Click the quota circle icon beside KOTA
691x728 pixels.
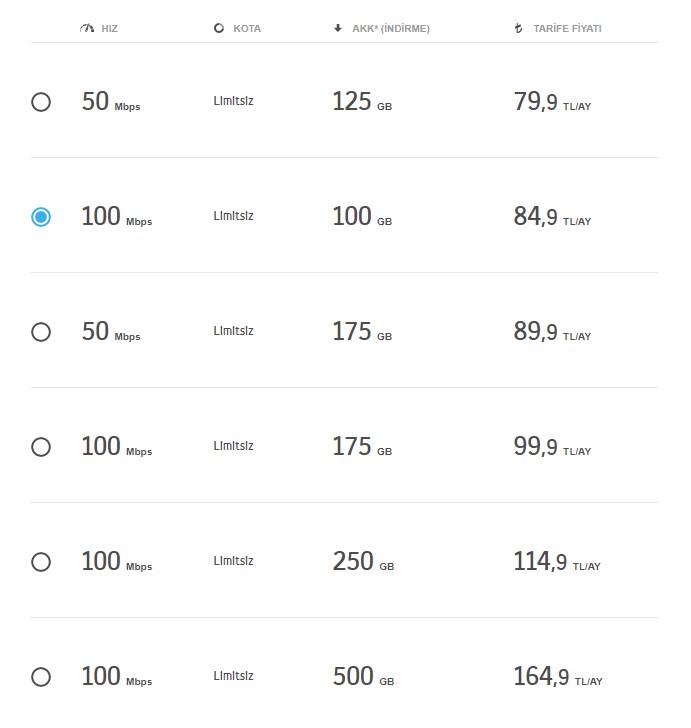pyautogui.click(x=219, y=29)
